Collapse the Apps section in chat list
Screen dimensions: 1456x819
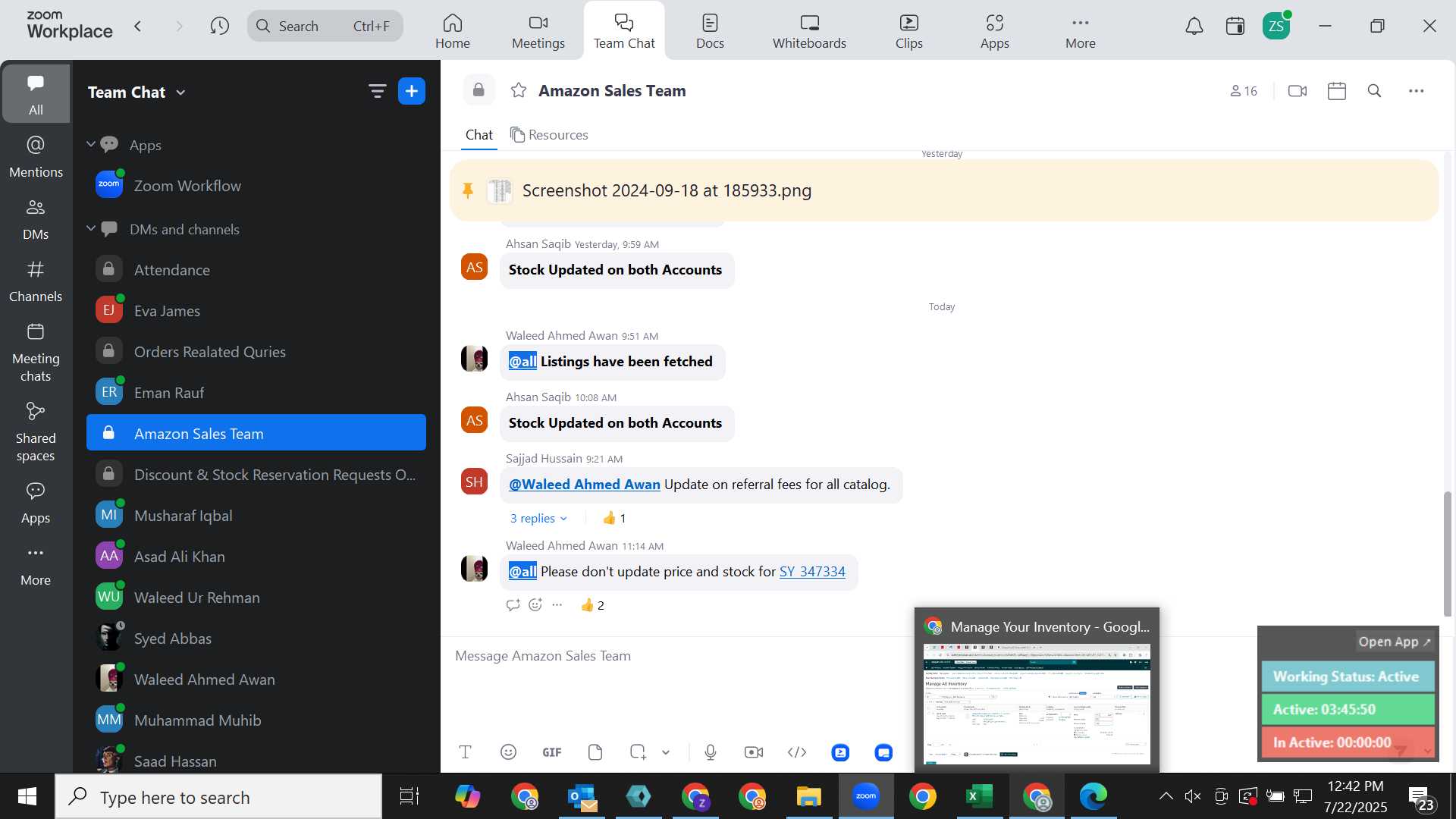click(x=91, y=144)
